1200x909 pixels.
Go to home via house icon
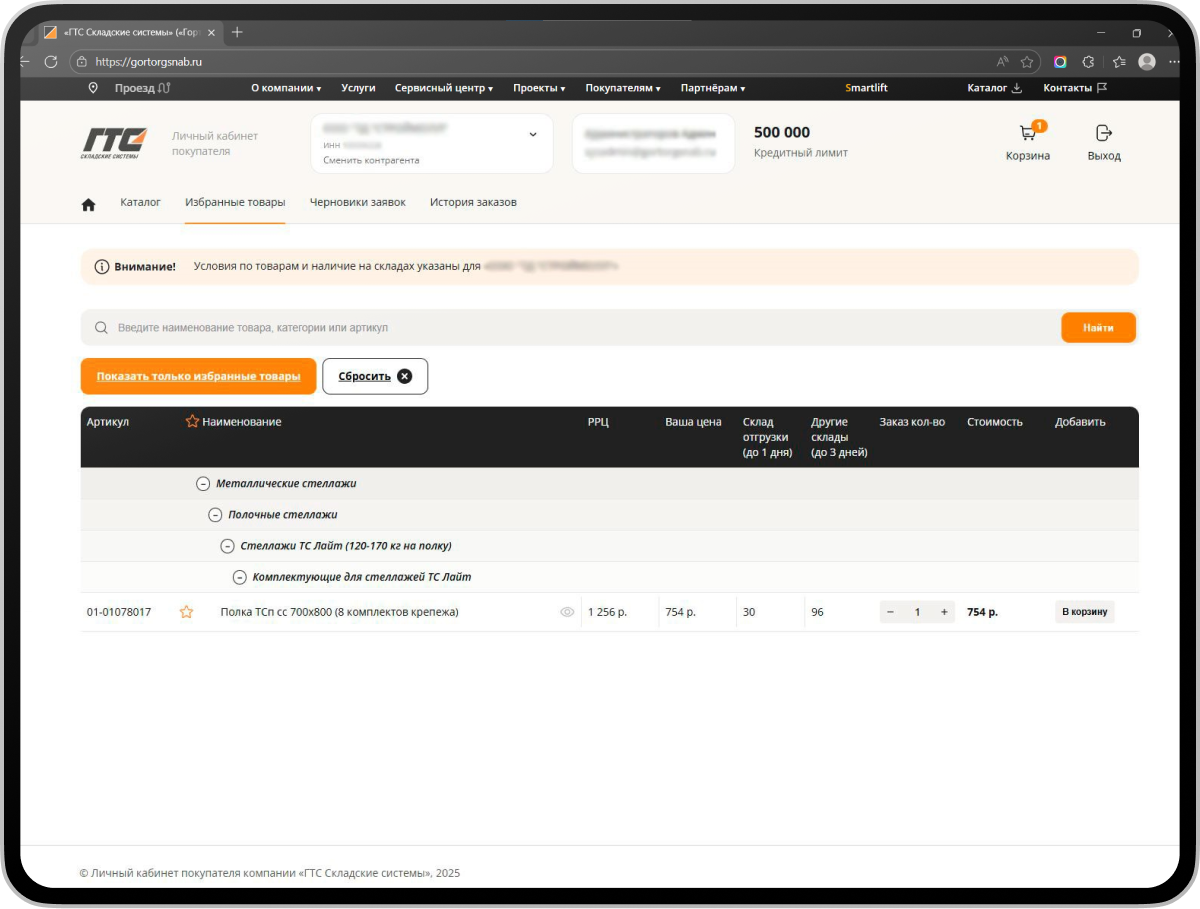[x=88, y=204]
